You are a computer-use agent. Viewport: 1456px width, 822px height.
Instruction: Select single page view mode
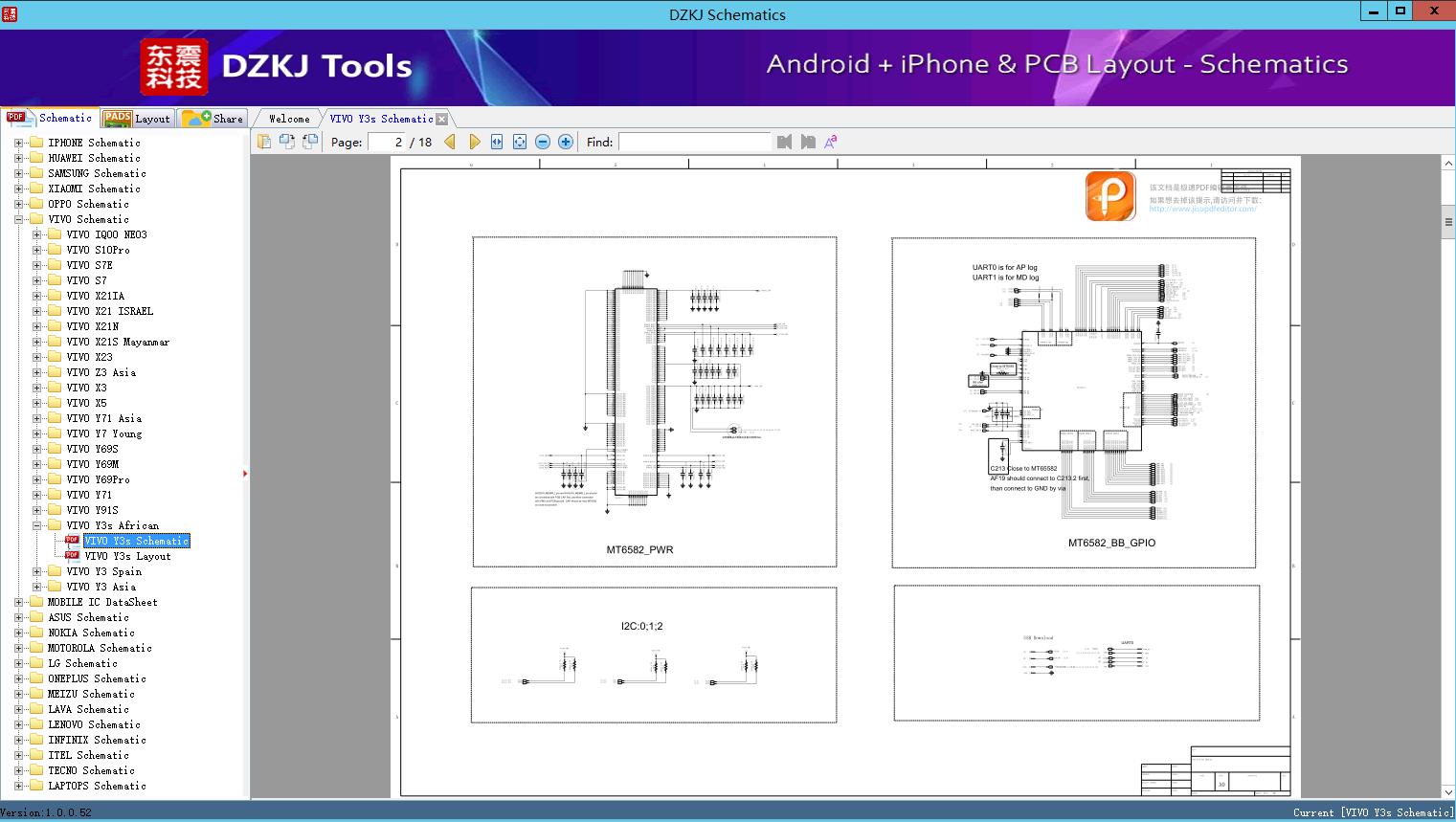[x=263, y=141]
